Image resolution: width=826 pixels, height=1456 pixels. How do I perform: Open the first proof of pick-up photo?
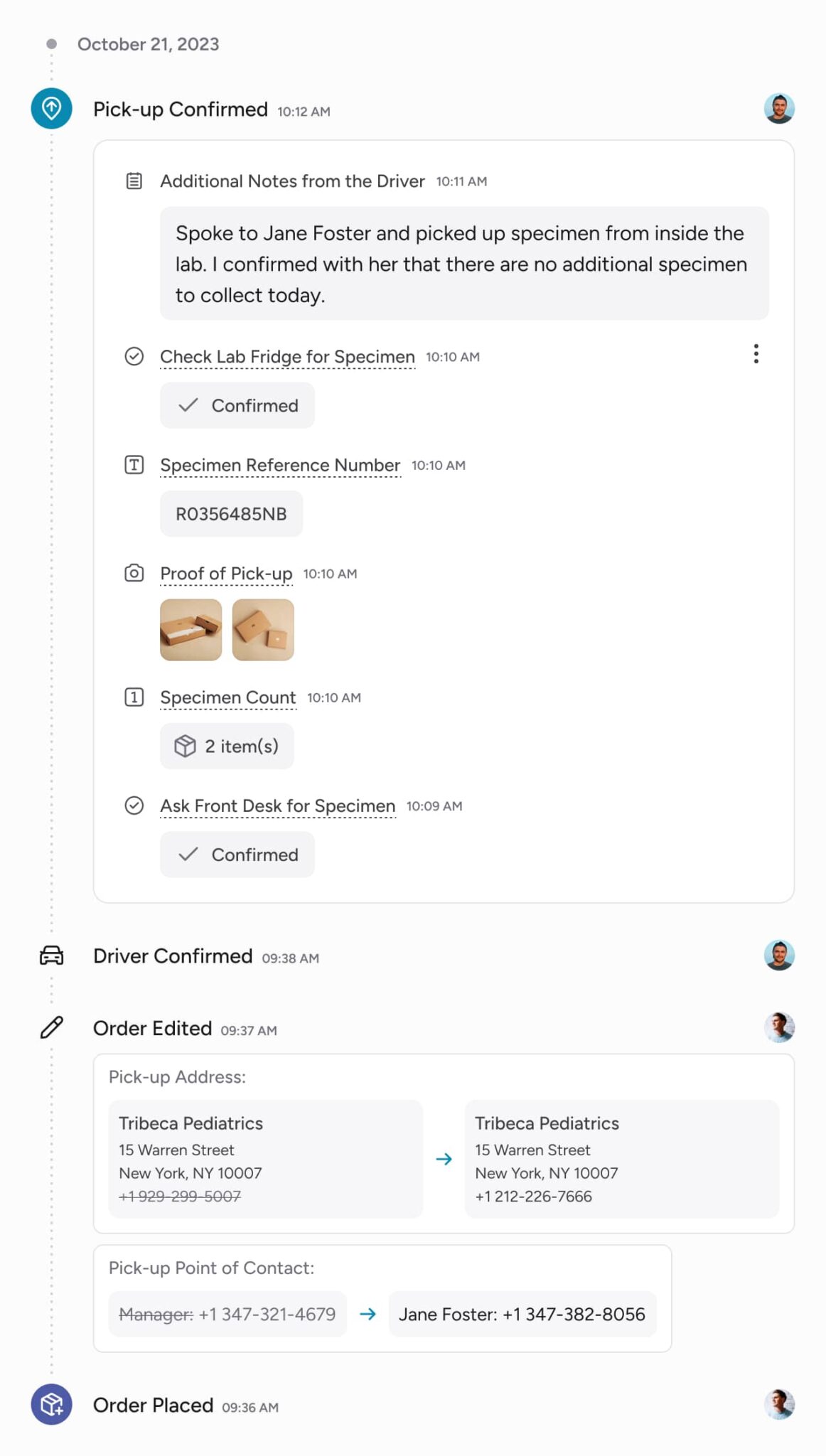coord(191,630)
